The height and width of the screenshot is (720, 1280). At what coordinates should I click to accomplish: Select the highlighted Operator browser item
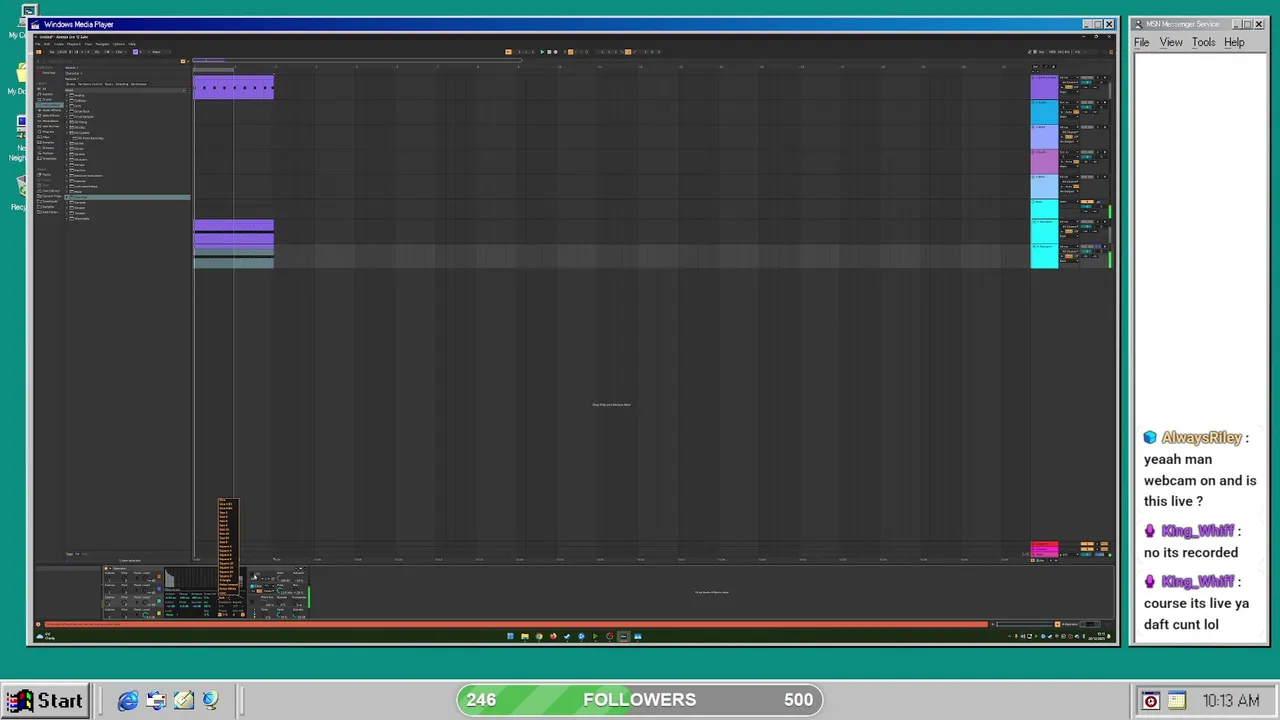coord(127,197)
